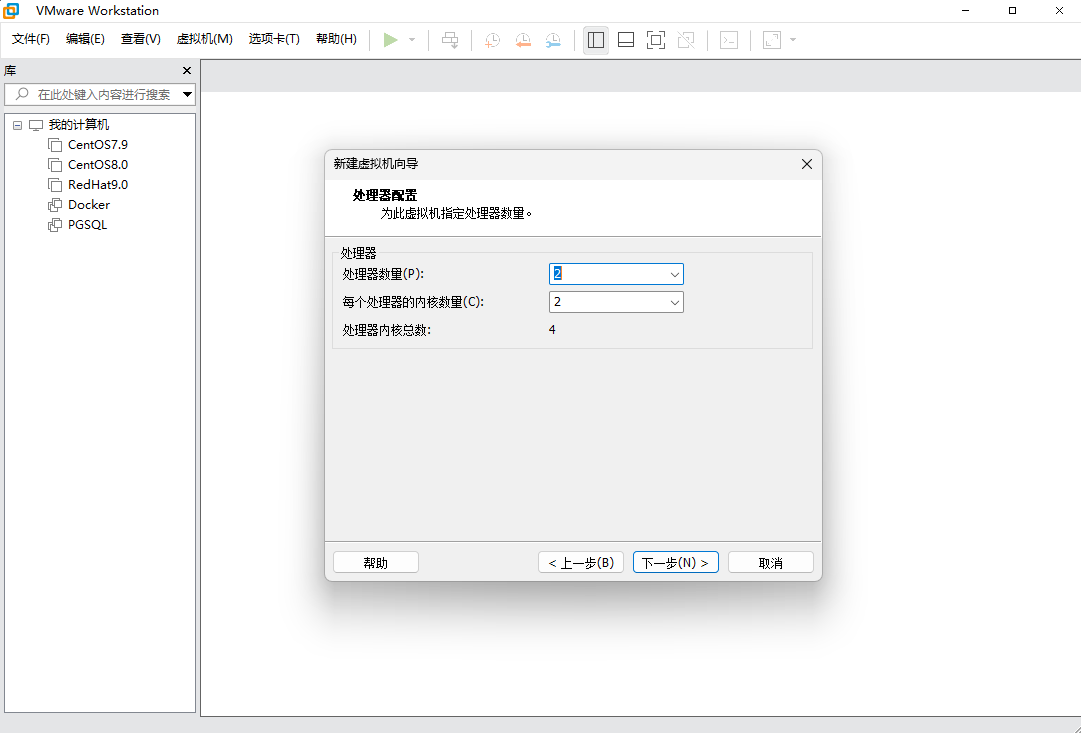
Task: Click the 为此虚拟机指定处理器数量 description text
Action: (456, 214)
